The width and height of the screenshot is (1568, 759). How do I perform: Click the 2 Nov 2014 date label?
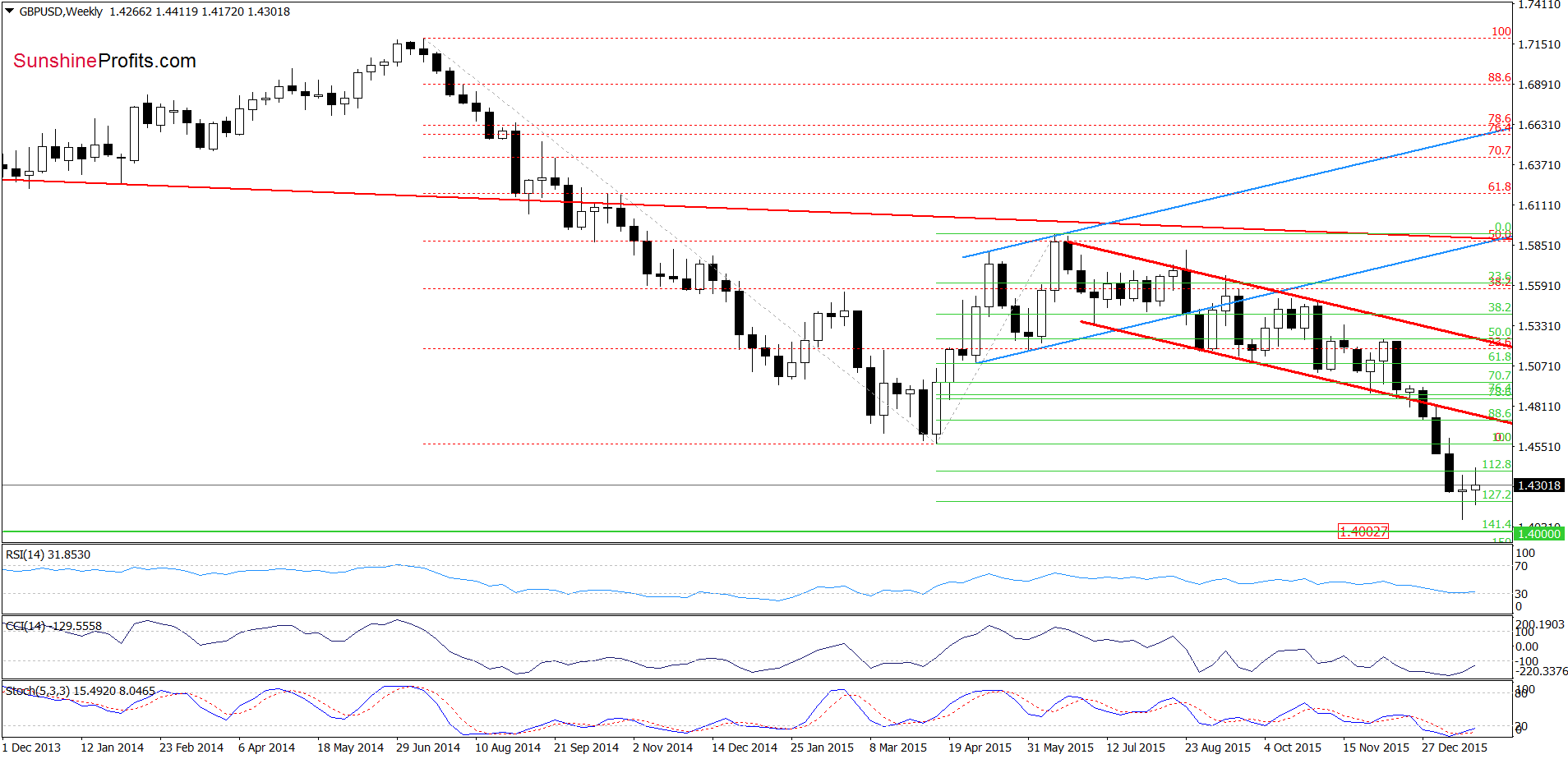(662, 747)
